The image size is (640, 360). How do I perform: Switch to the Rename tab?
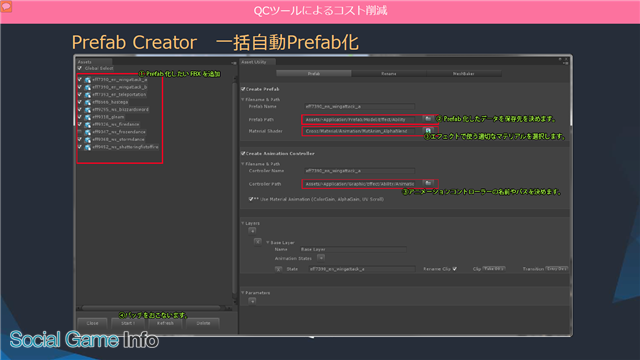[x=389, y=73]
